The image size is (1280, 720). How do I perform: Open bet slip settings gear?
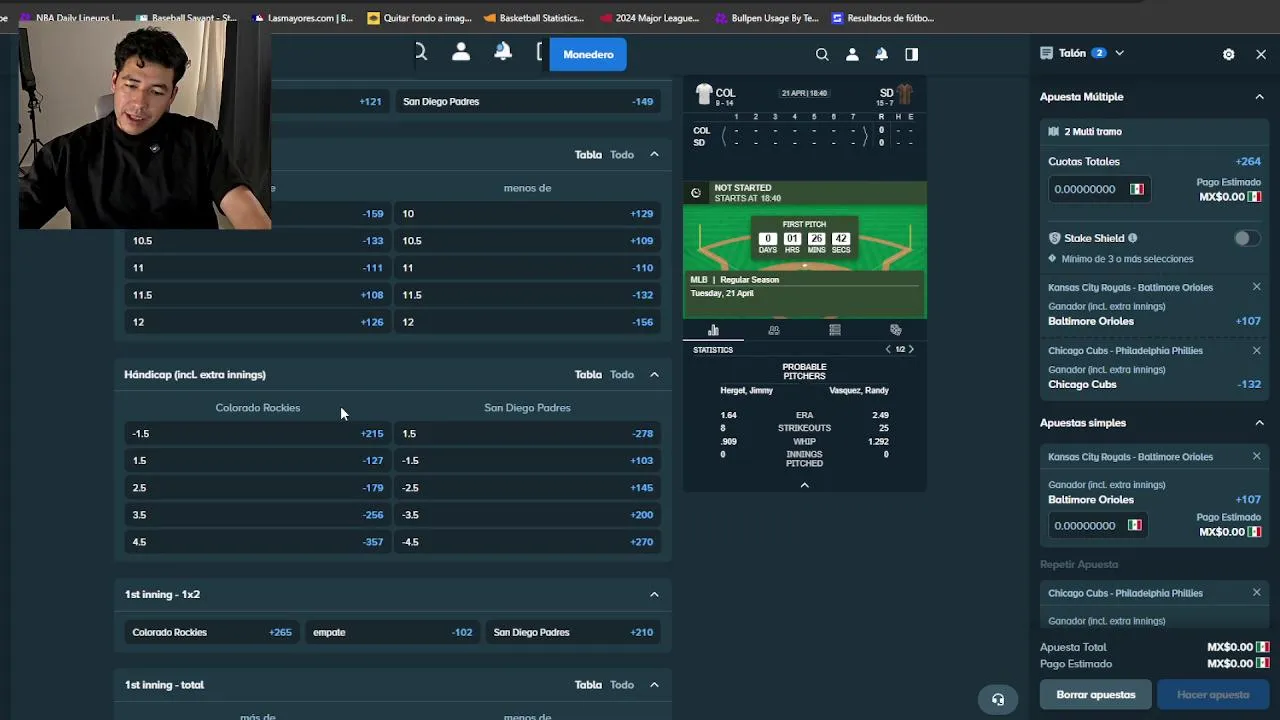1229,54
